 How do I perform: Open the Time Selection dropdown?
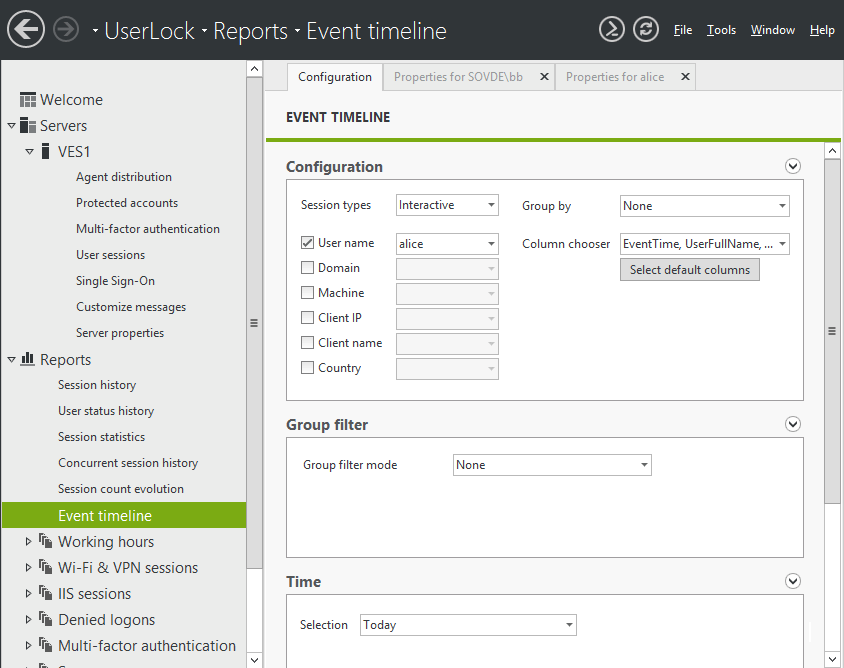tap(468, 625)
